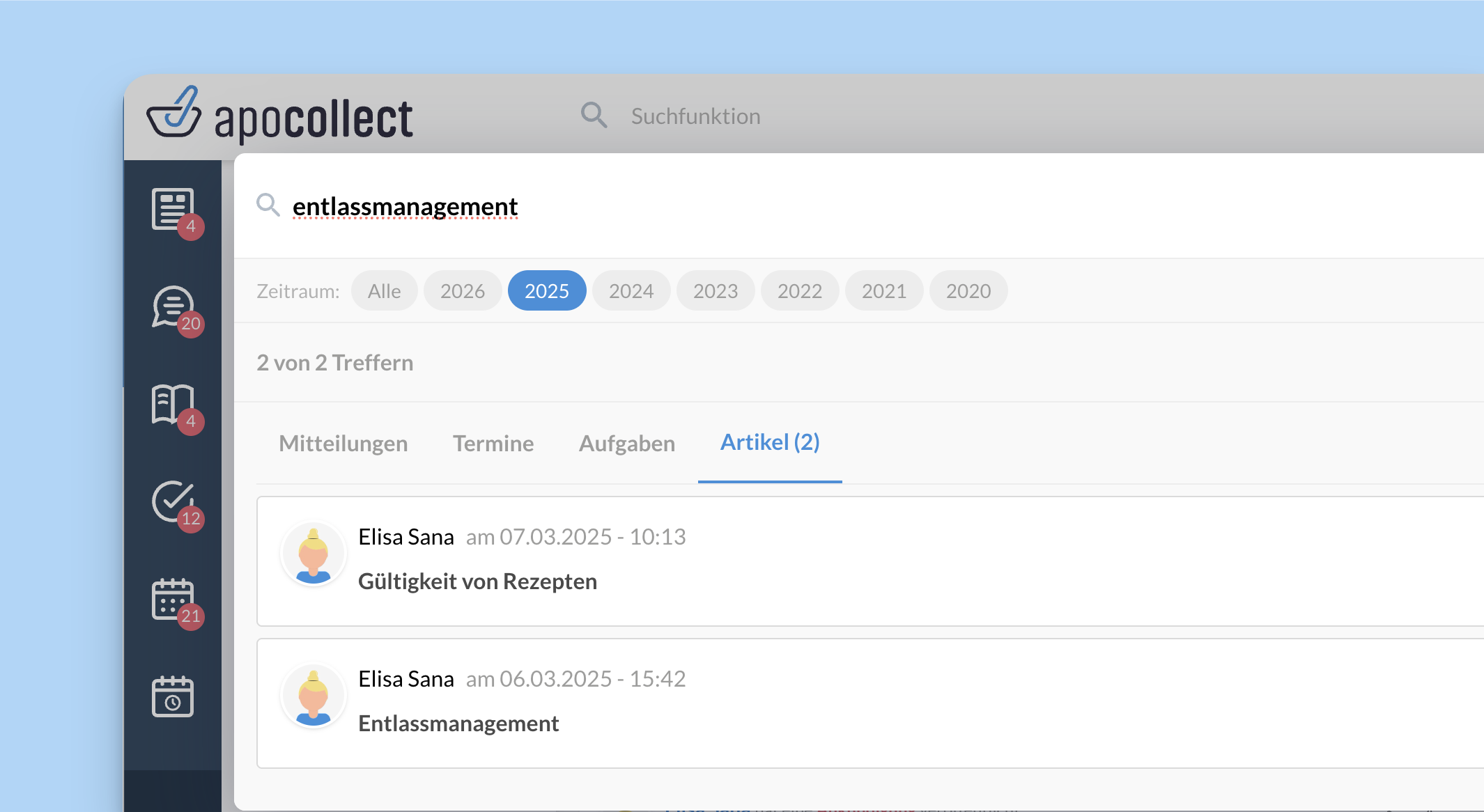Click Elisa Sana's avatar in first result
The image size is (1484, 812).
314,554
